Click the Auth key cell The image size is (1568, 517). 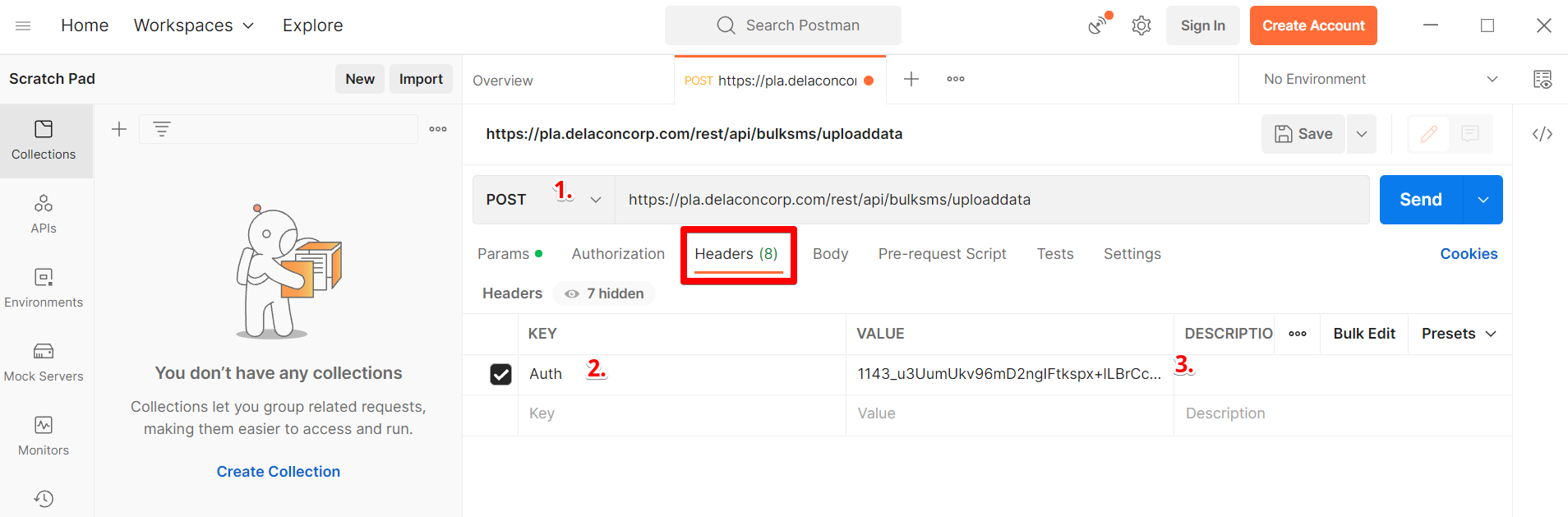(681, 374)
